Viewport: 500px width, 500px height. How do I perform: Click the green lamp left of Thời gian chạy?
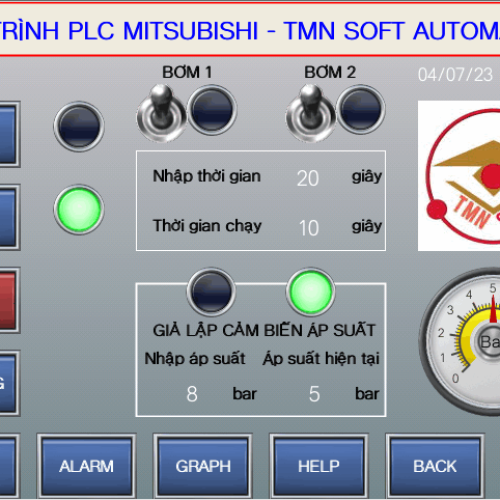tap(79, 209)
